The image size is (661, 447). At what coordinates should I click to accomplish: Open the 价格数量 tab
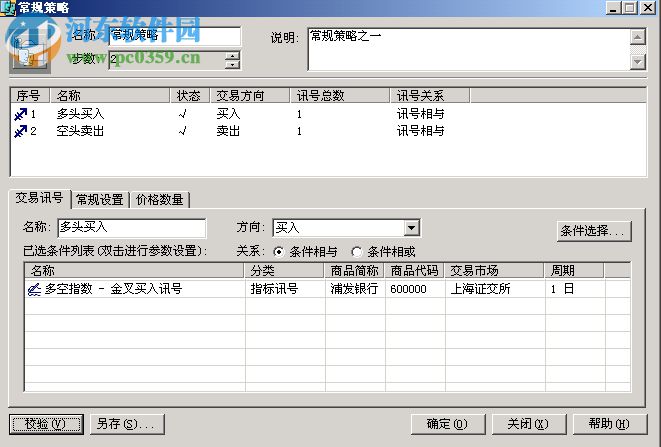[x=160, y=199]
